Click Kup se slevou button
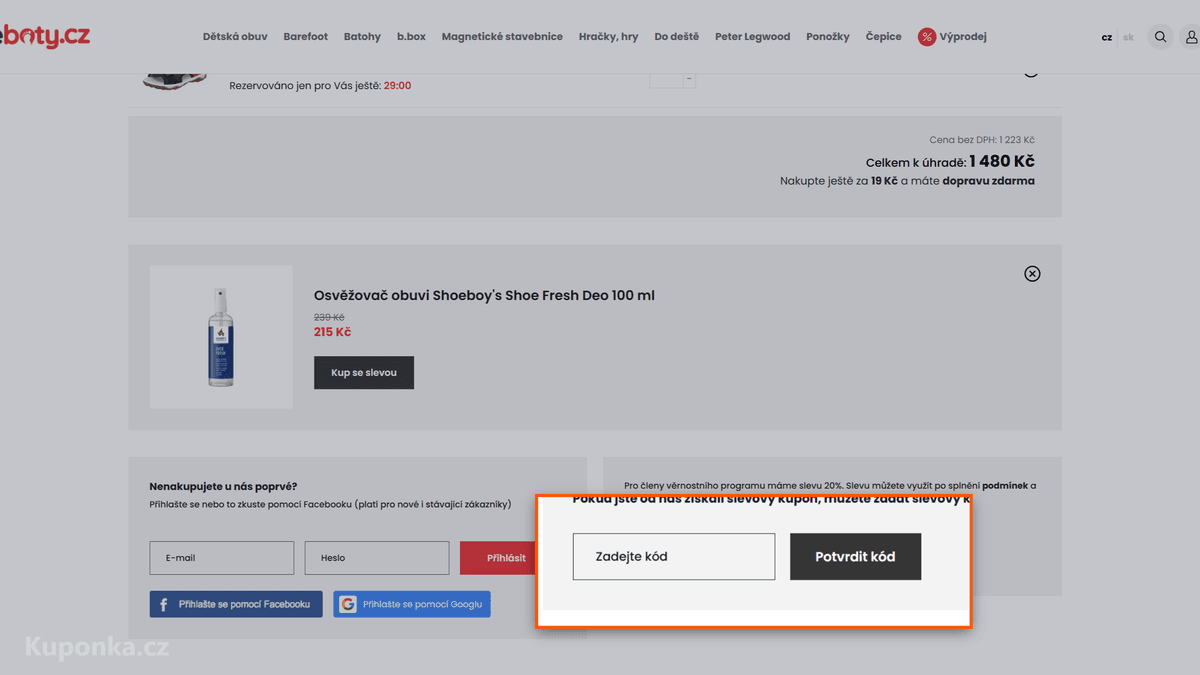 (x=364, y=373)
